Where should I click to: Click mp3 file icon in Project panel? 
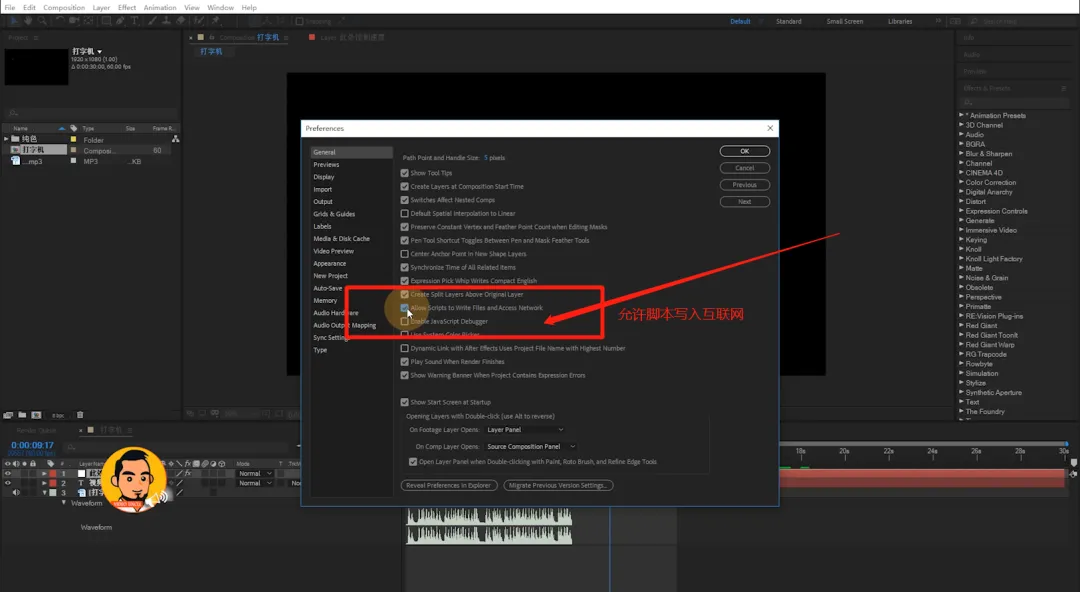coord(15,161)
